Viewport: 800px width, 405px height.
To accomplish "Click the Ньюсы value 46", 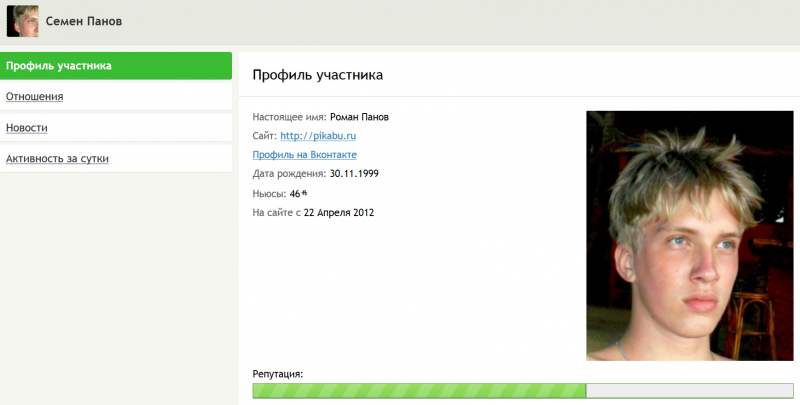I will tap(295, 194).
